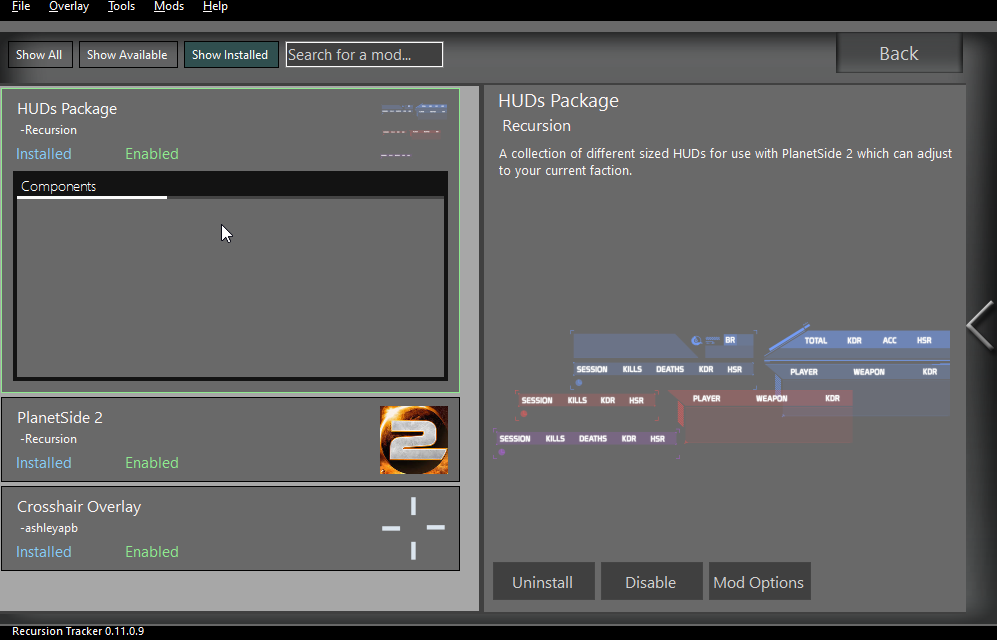This screenshot has width=997, height=640.
Task: Click the Search for a mod field
Action: coord(364,55)
